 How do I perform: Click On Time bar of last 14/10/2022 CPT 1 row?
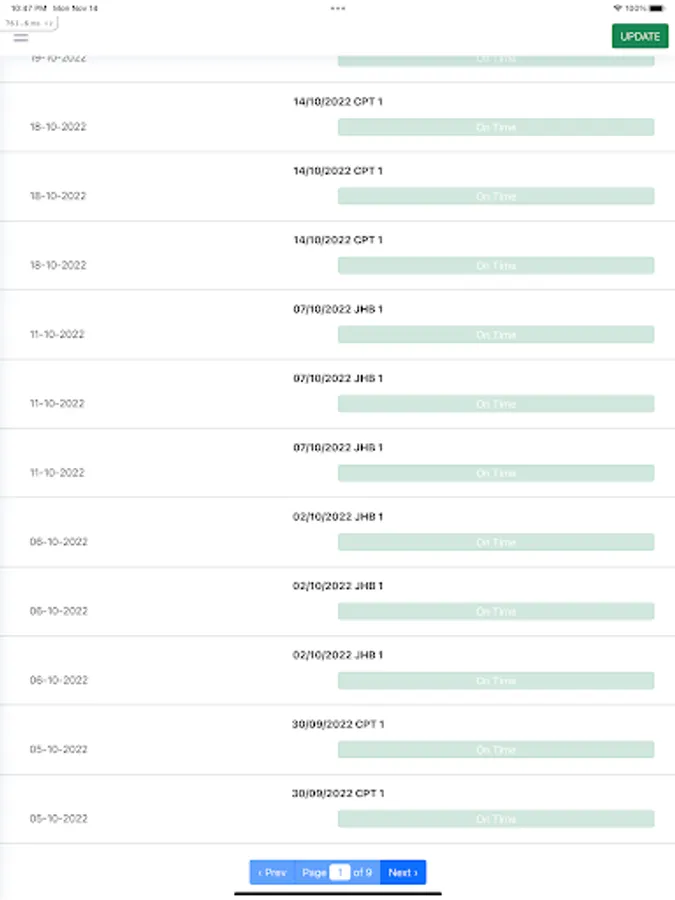(x=496, y=265)
